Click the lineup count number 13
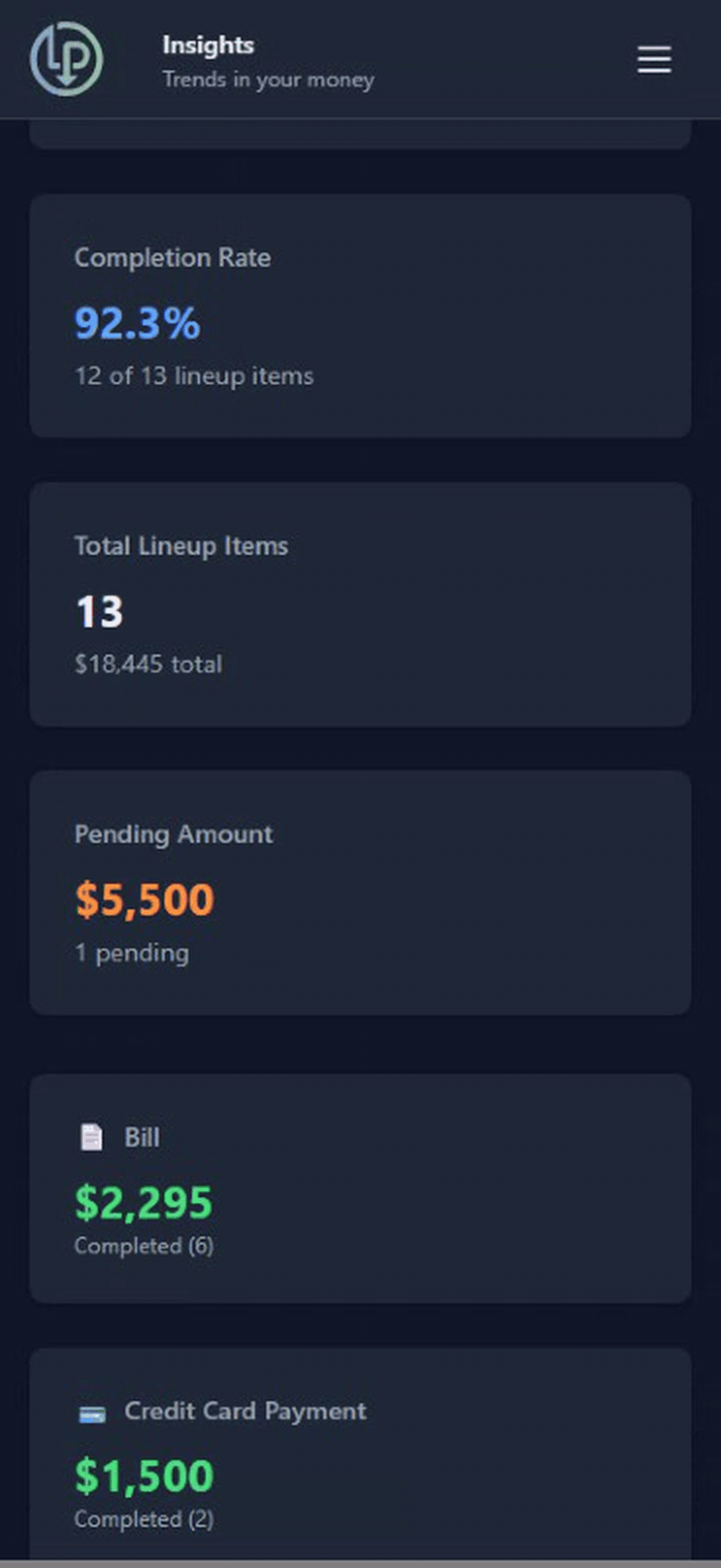The image size is (721, 1568). [x=99, y=612]
